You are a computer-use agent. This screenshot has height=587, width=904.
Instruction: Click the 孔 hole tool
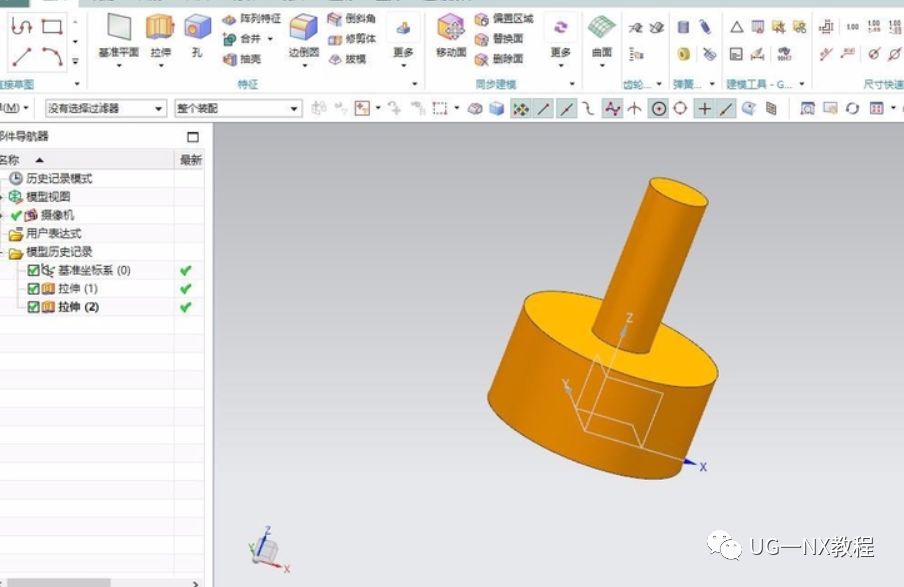point(197,36)
